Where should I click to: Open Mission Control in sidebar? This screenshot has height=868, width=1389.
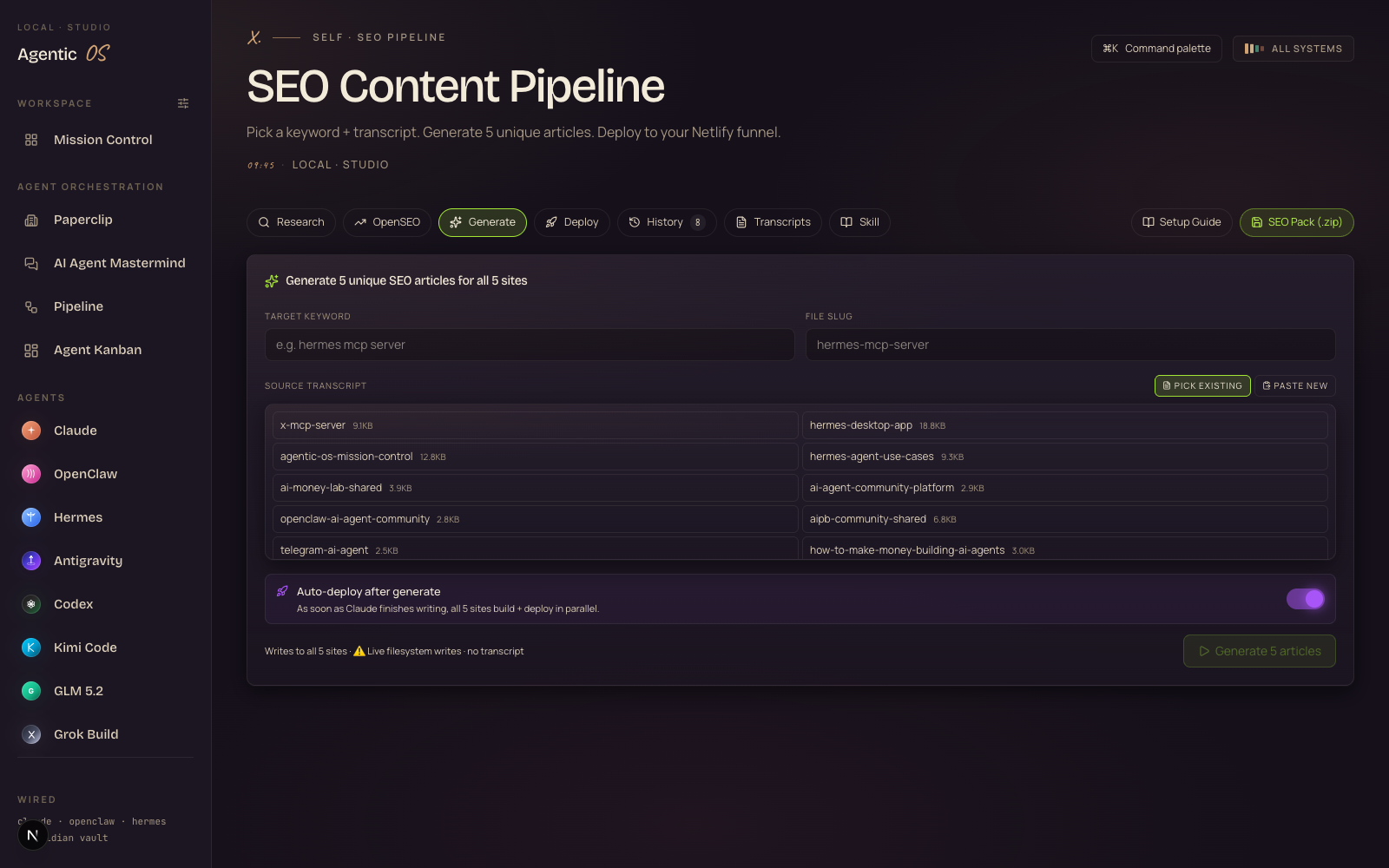pyautogui.click(x=105, y=140)
